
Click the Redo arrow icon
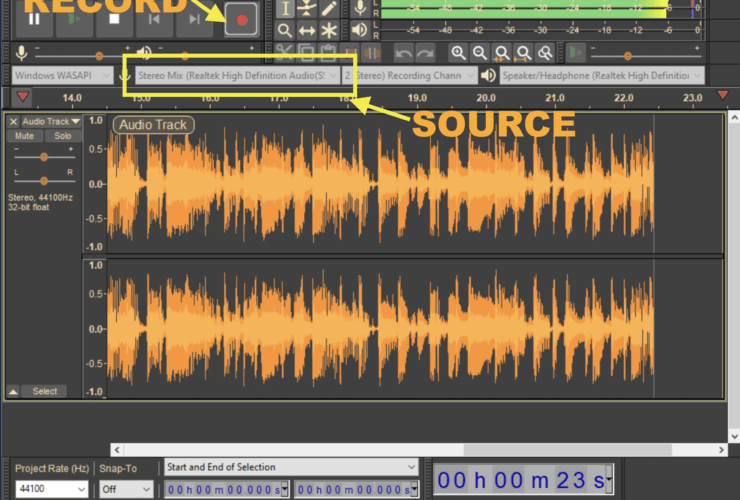point(426,53)
